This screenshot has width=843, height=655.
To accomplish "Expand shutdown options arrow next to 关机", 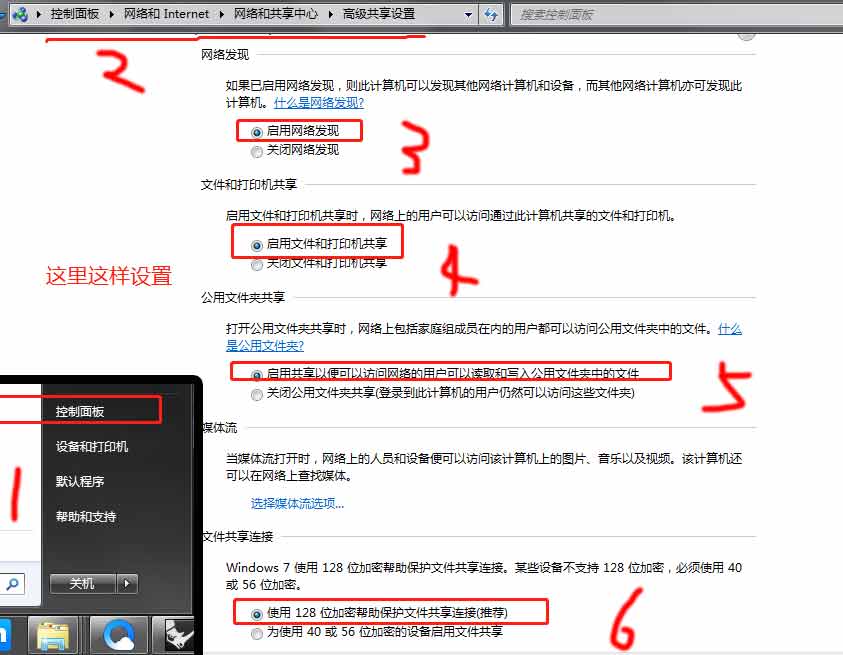I will pos(127,583).
